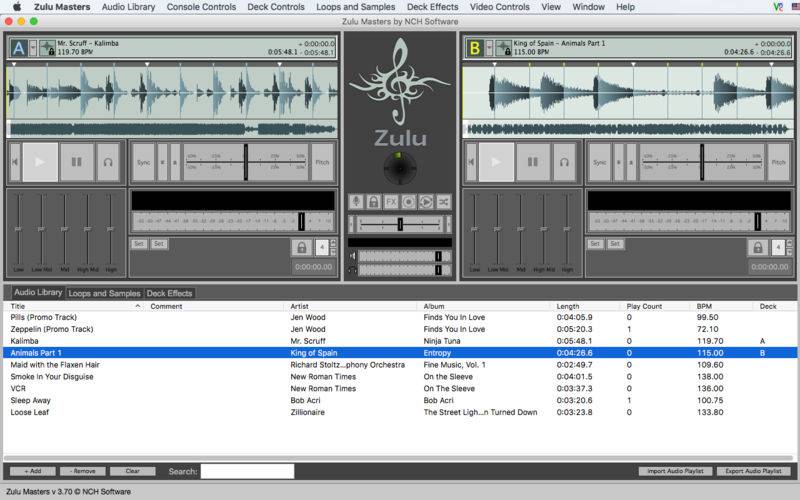This screenshot has height=500, width=800.
Task: Start playback on Deck B
Action: pyautogui.click(x=496, y=162)
